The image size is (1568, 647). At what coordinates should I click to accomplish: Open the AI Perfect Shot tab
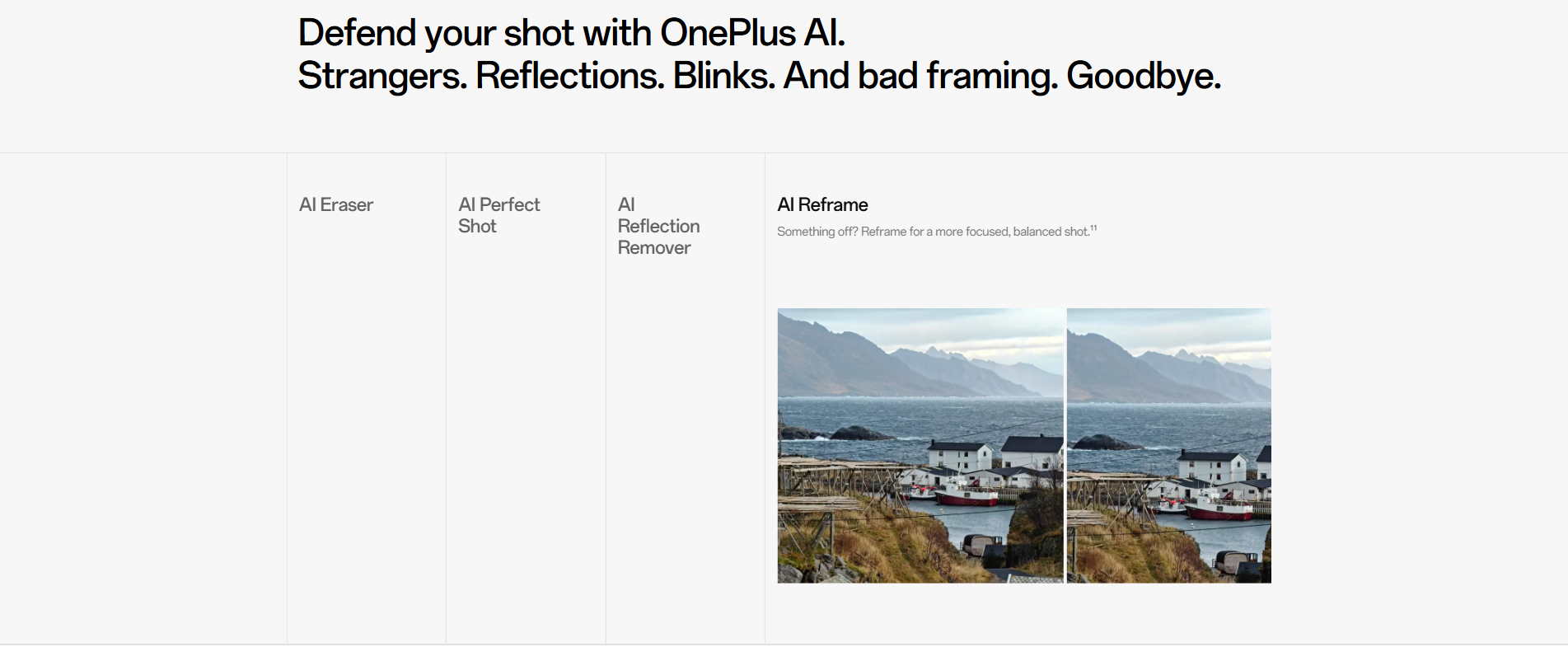498,215
